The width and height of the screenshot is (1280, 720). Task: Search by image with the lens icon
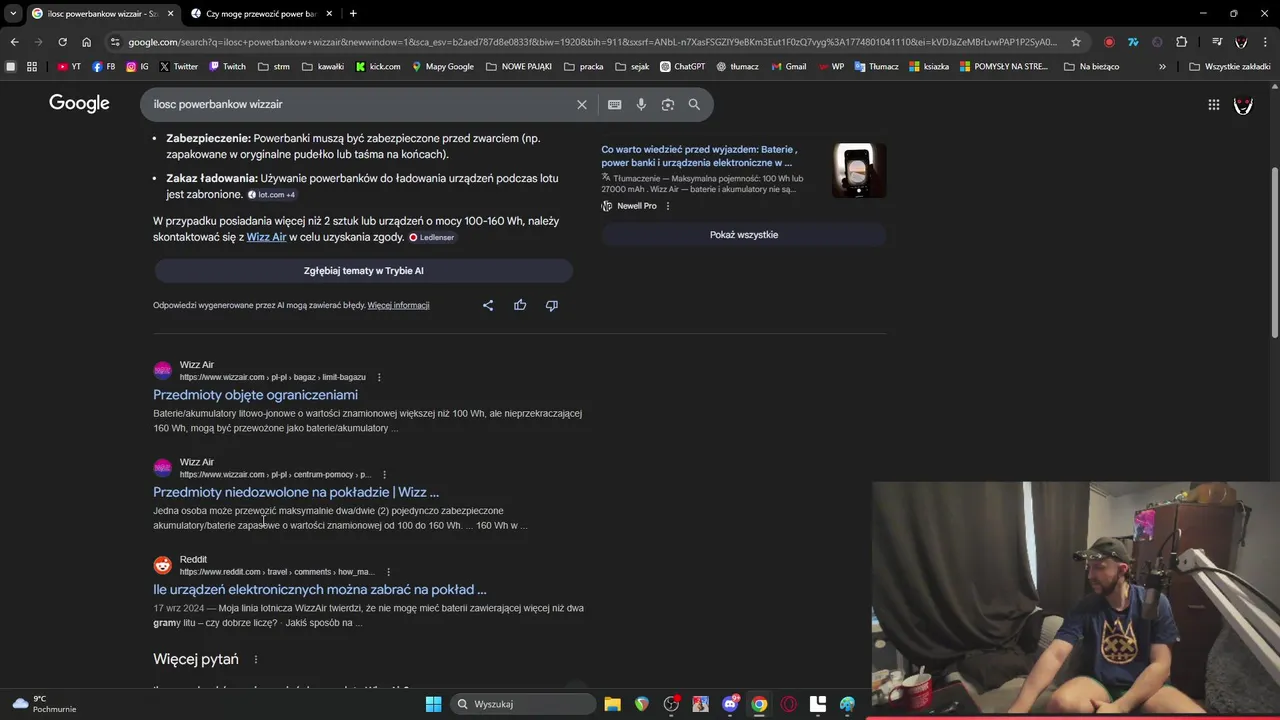668,104
